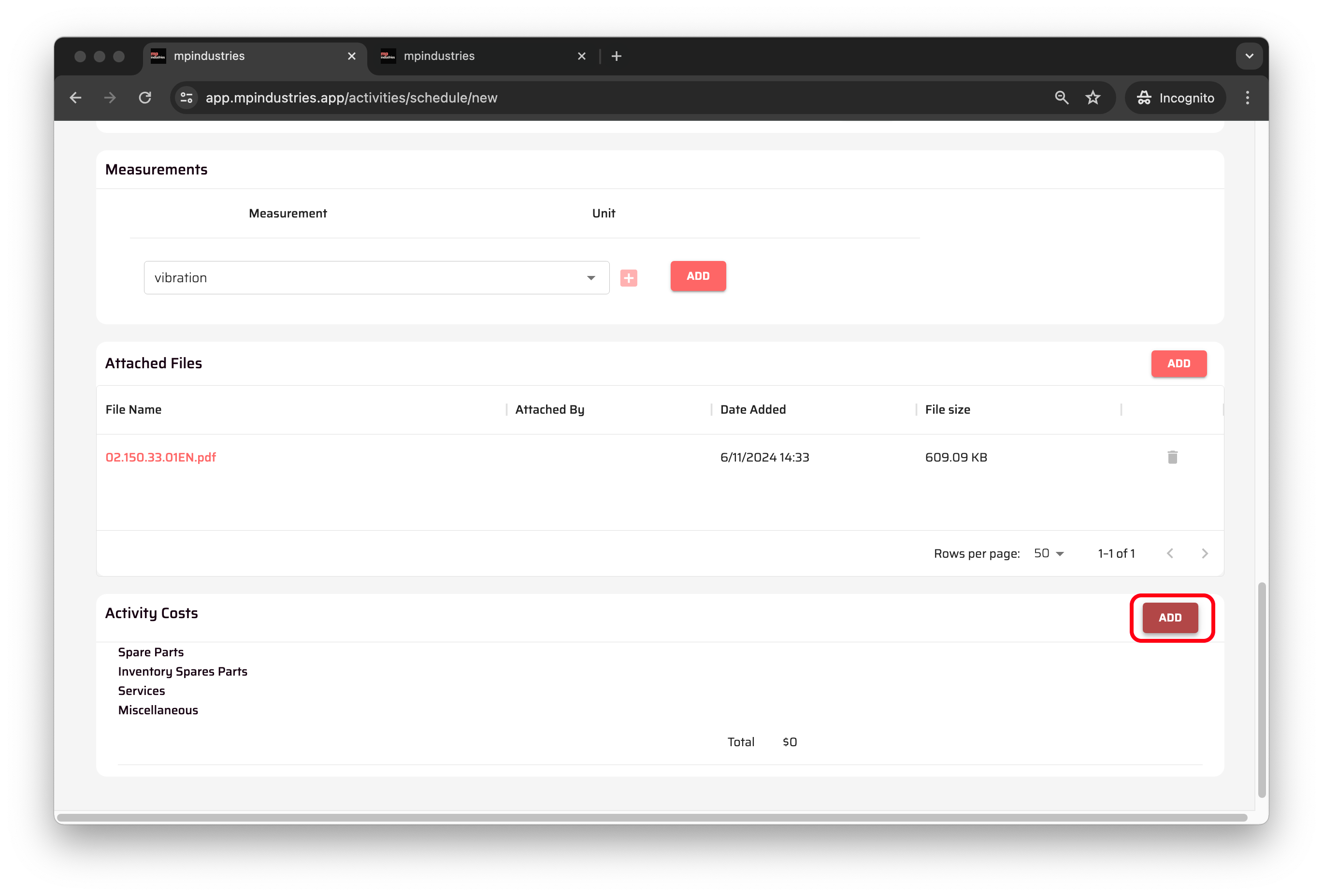Change rows per page from 50

(x=1048, y=553)
